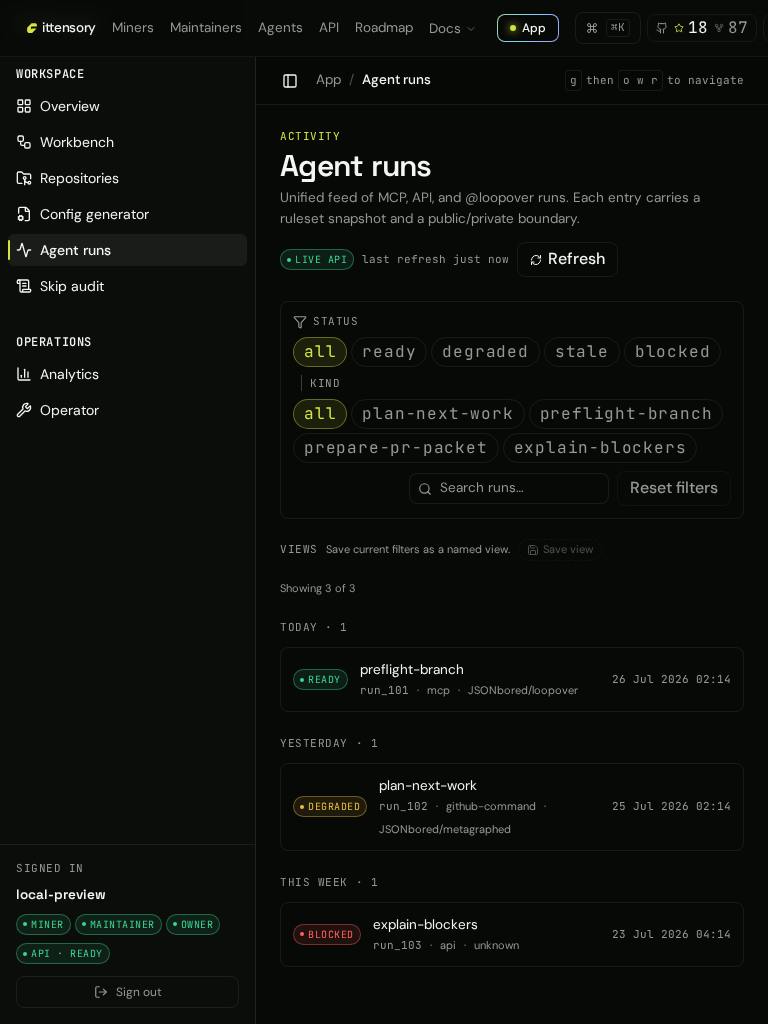Click the Repositories folder icon

coord(24,178)
